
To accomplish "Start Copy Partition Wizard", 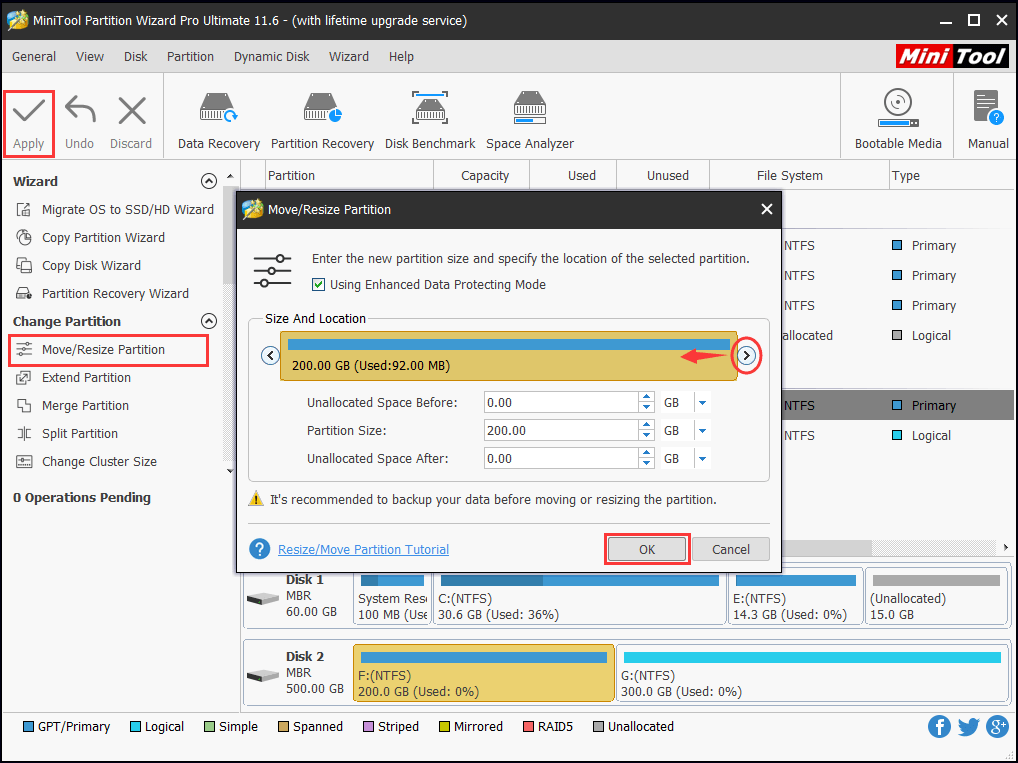I will coord(90,237).
